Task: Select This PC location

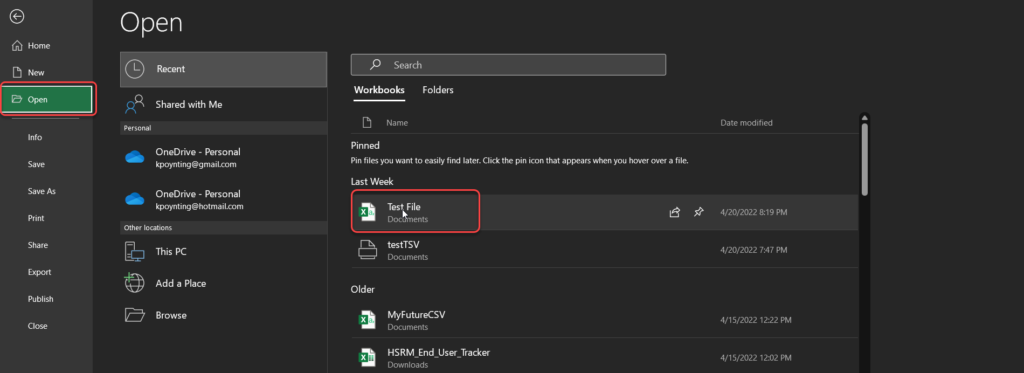Action: click(223, 251)
